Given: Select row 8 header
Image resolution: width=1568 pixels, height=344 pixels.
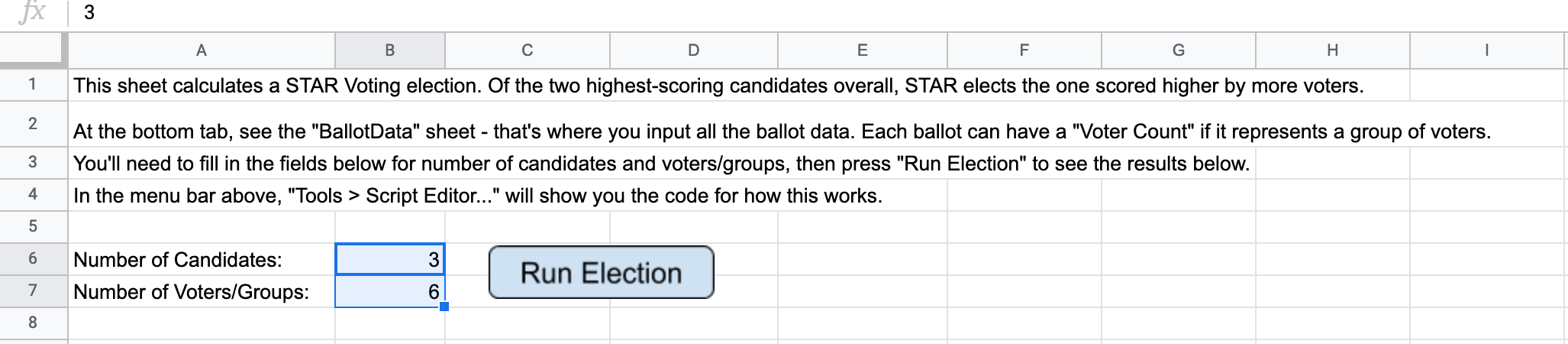Looking at the screenshot, I should coord(33,323).
